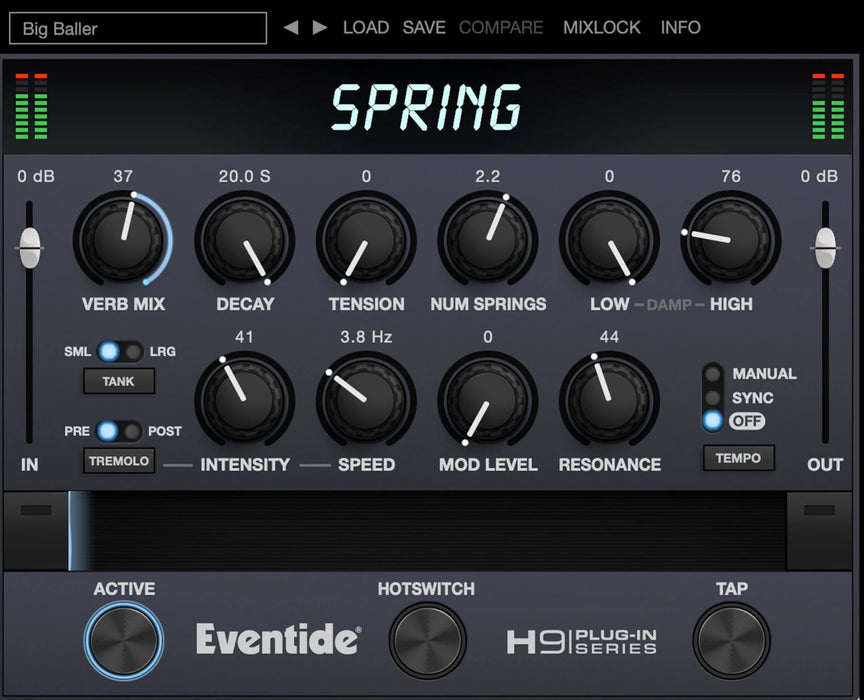Click the DECAY knob
The width and height of the screenshot is (864, 700).
pyautogui.click(x=244, y=239)
